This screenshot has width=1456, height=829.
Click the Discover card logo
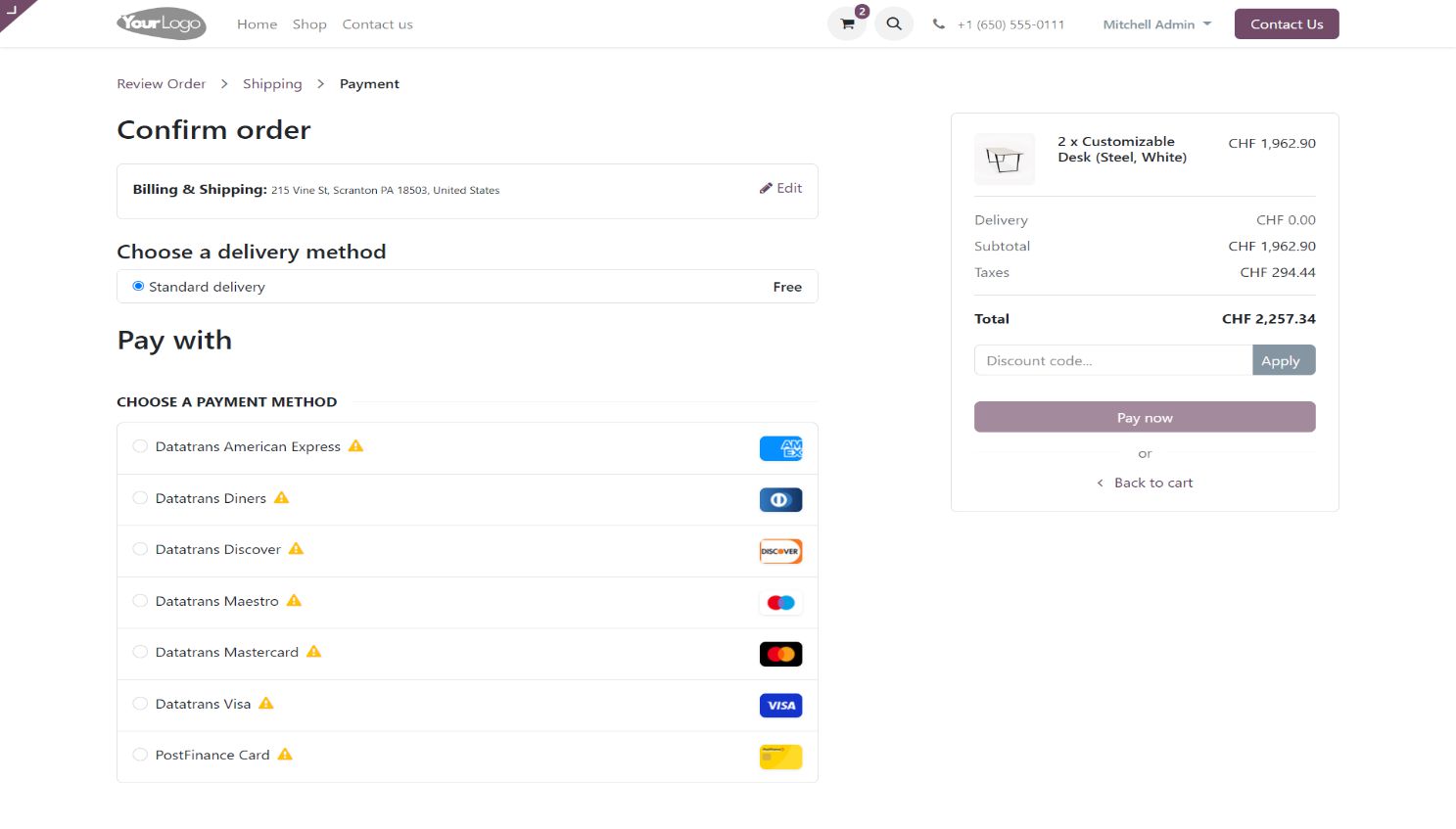click(x=780, y=551)
